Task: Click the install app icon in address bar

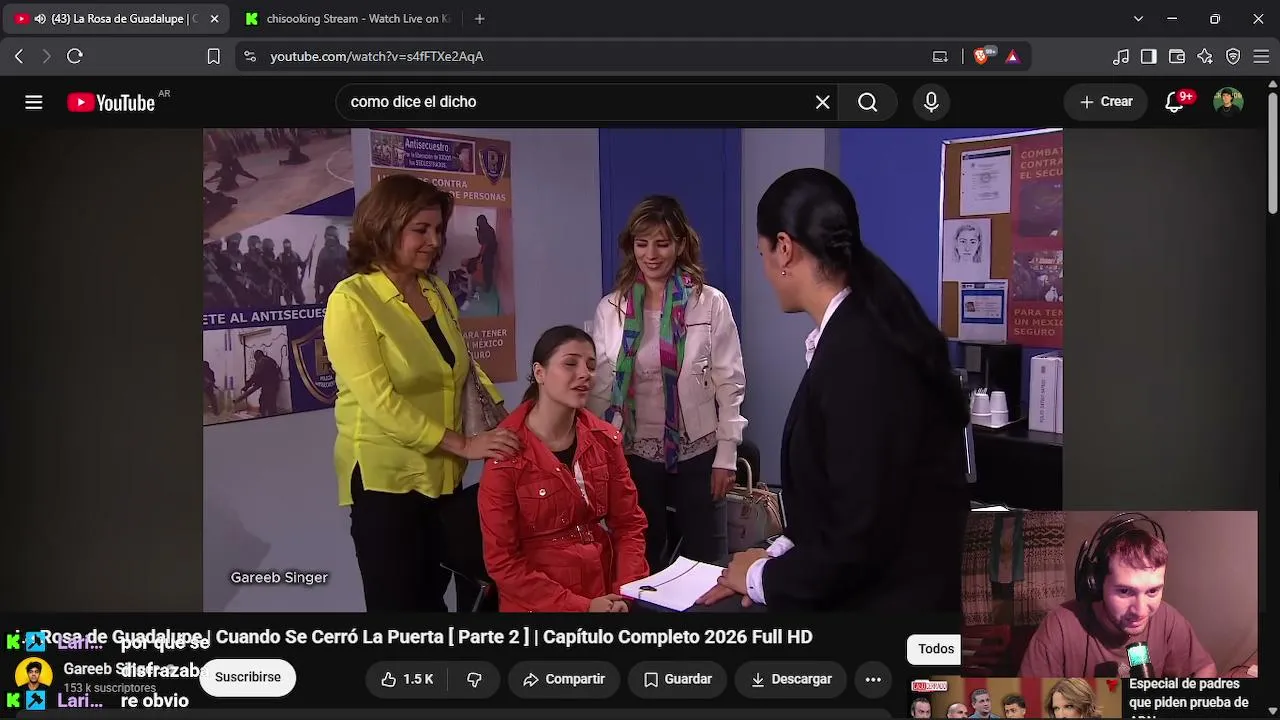Action: tap(940, 56)
